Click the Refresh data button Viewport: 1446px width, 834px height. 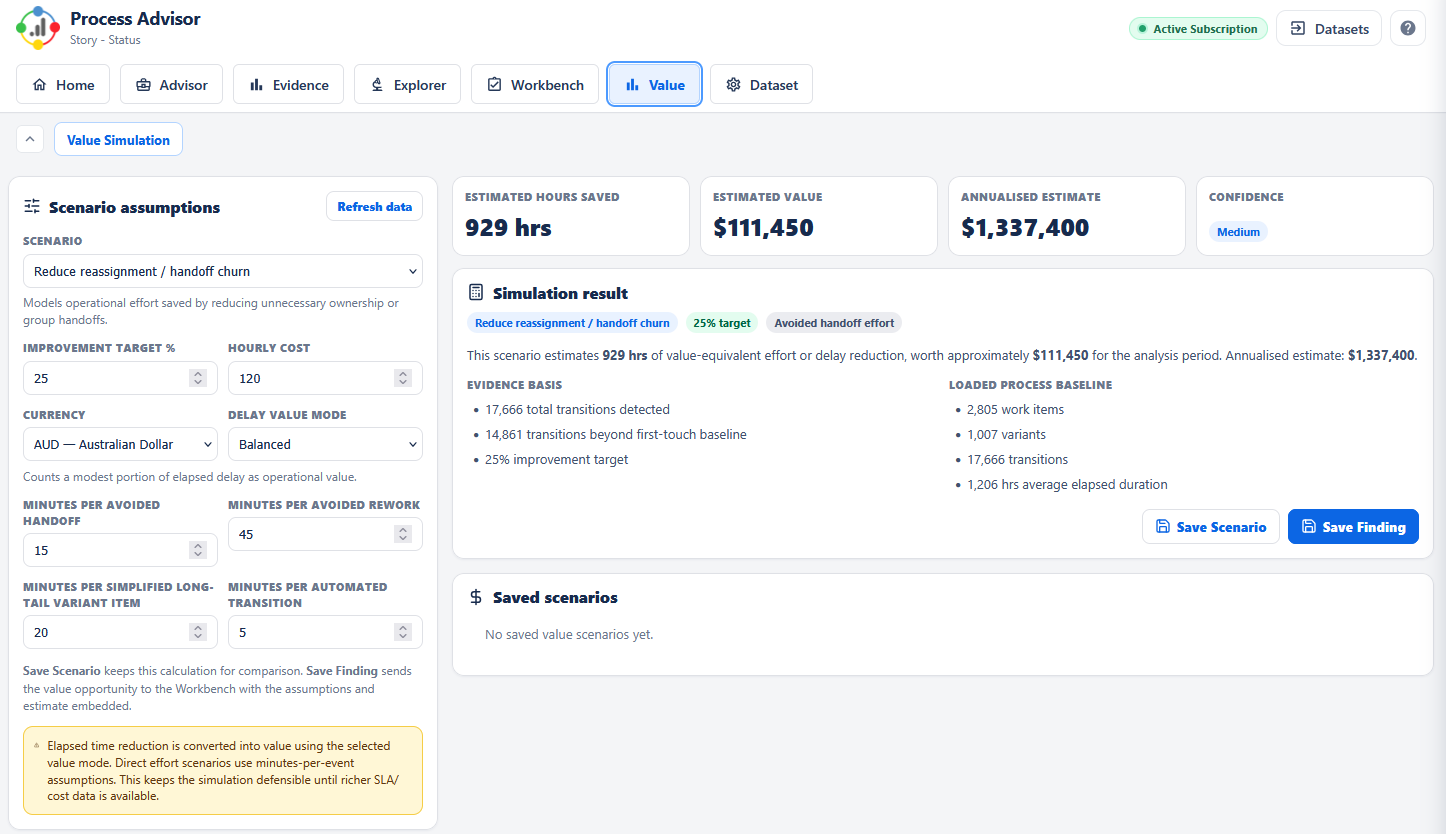[x=374, y=207]
